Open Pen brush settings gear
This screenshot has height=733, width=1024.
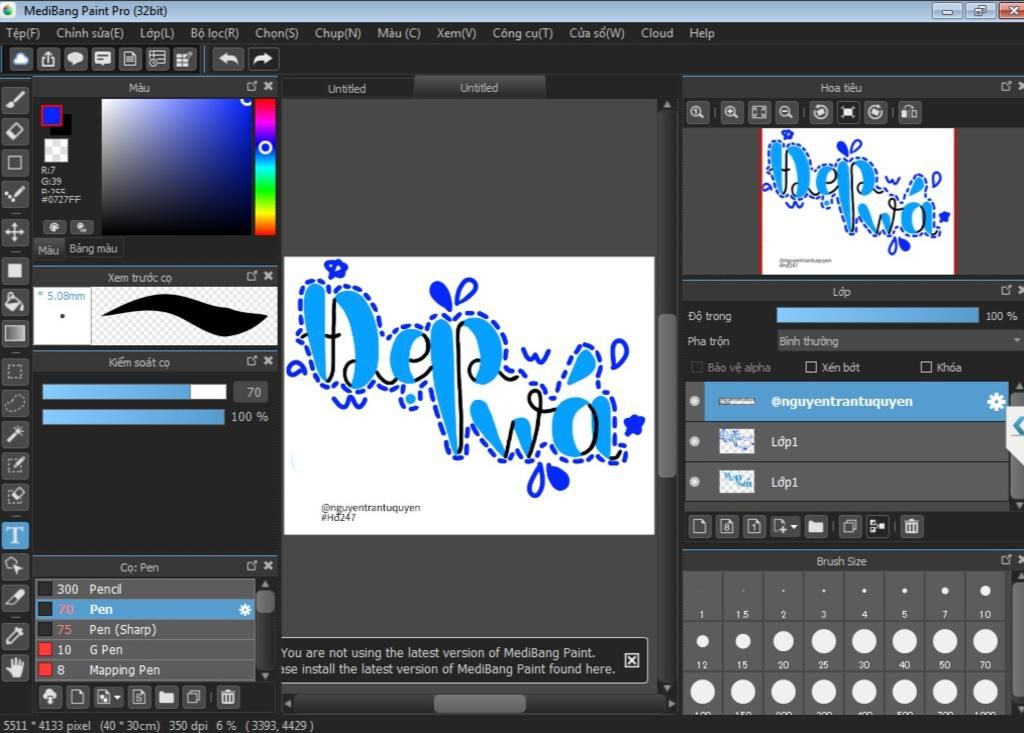(x=245, y=610)
